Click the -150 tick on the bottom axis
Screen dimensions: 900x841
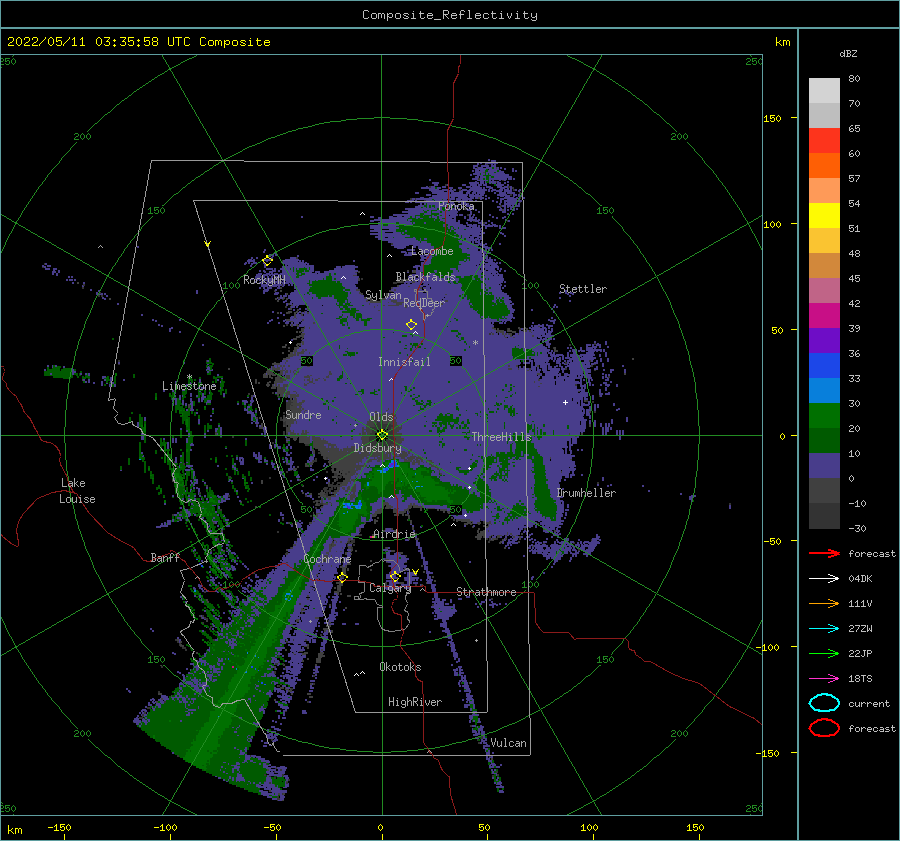pyautogui.click(x=59, y=827)
